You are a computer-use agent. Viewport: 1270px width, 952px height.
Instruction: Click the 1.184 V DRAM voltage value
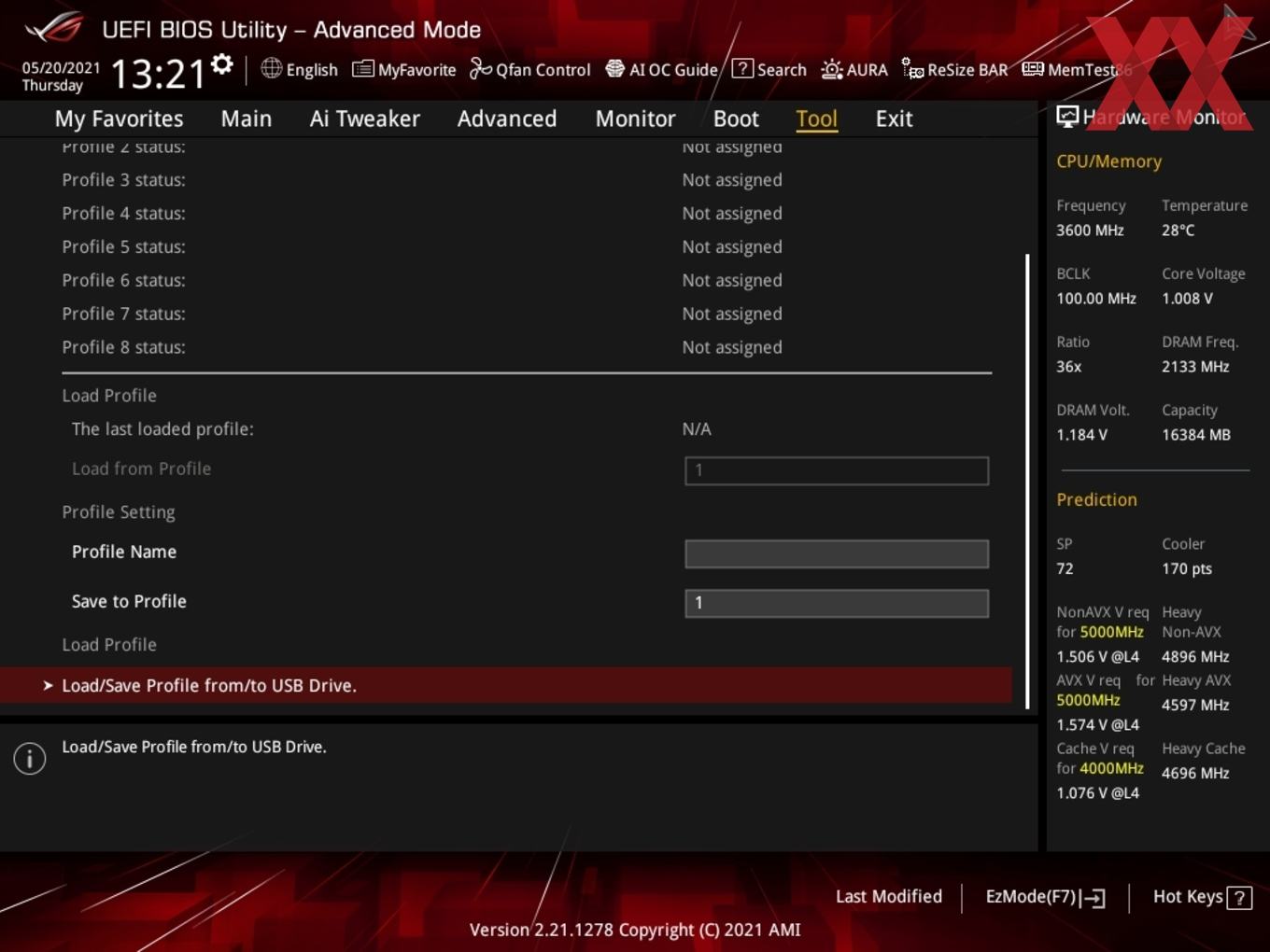coord(1081,435)
